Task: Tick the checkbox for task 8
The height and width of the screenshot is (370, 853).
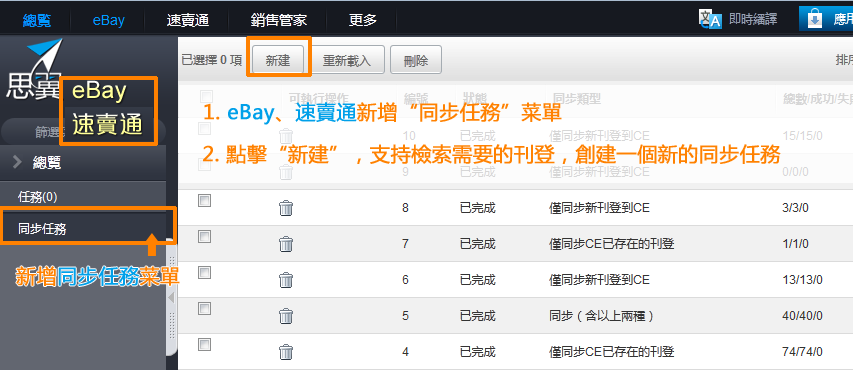Action: point(205,201)
